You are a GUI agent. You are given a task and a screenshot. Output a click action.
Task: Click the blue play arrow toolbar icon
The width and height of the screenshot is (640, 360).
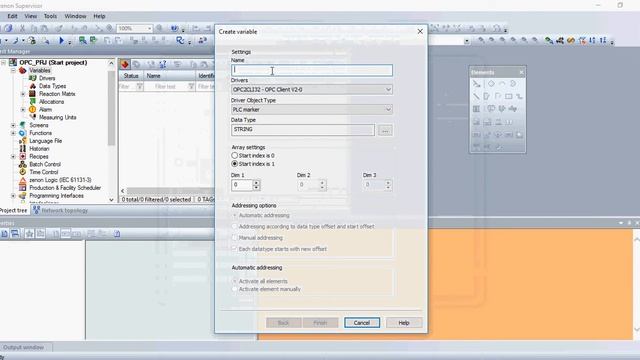(61, 40)
